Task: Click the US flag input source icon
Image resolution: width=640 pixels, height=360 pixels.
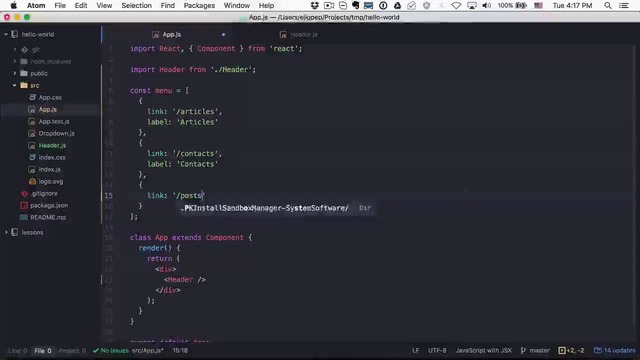Action: (538, 5)
